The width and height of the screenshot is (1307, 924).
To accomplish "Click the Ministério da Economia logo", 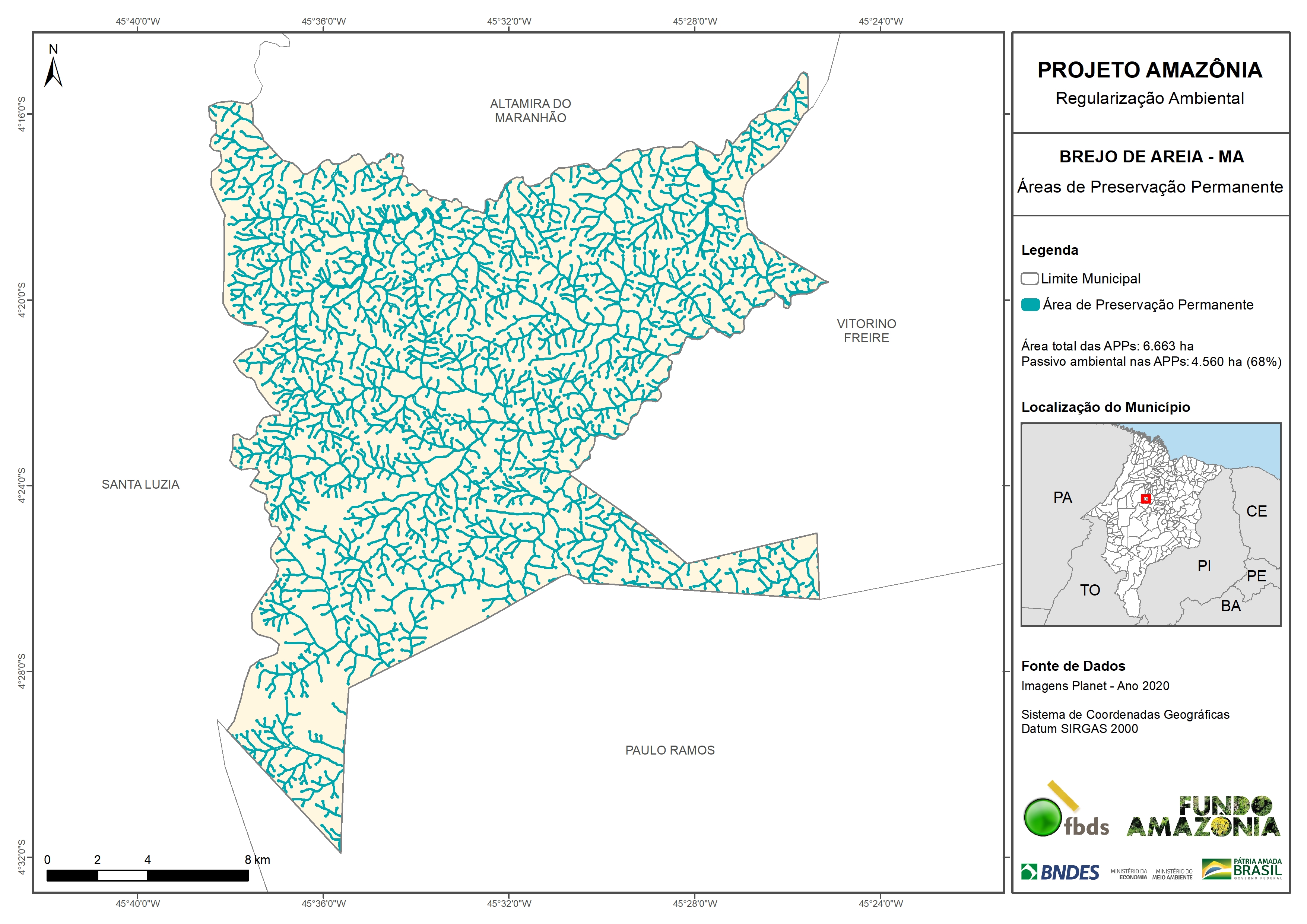I will pyautogui.click(x=1129, y=874).
